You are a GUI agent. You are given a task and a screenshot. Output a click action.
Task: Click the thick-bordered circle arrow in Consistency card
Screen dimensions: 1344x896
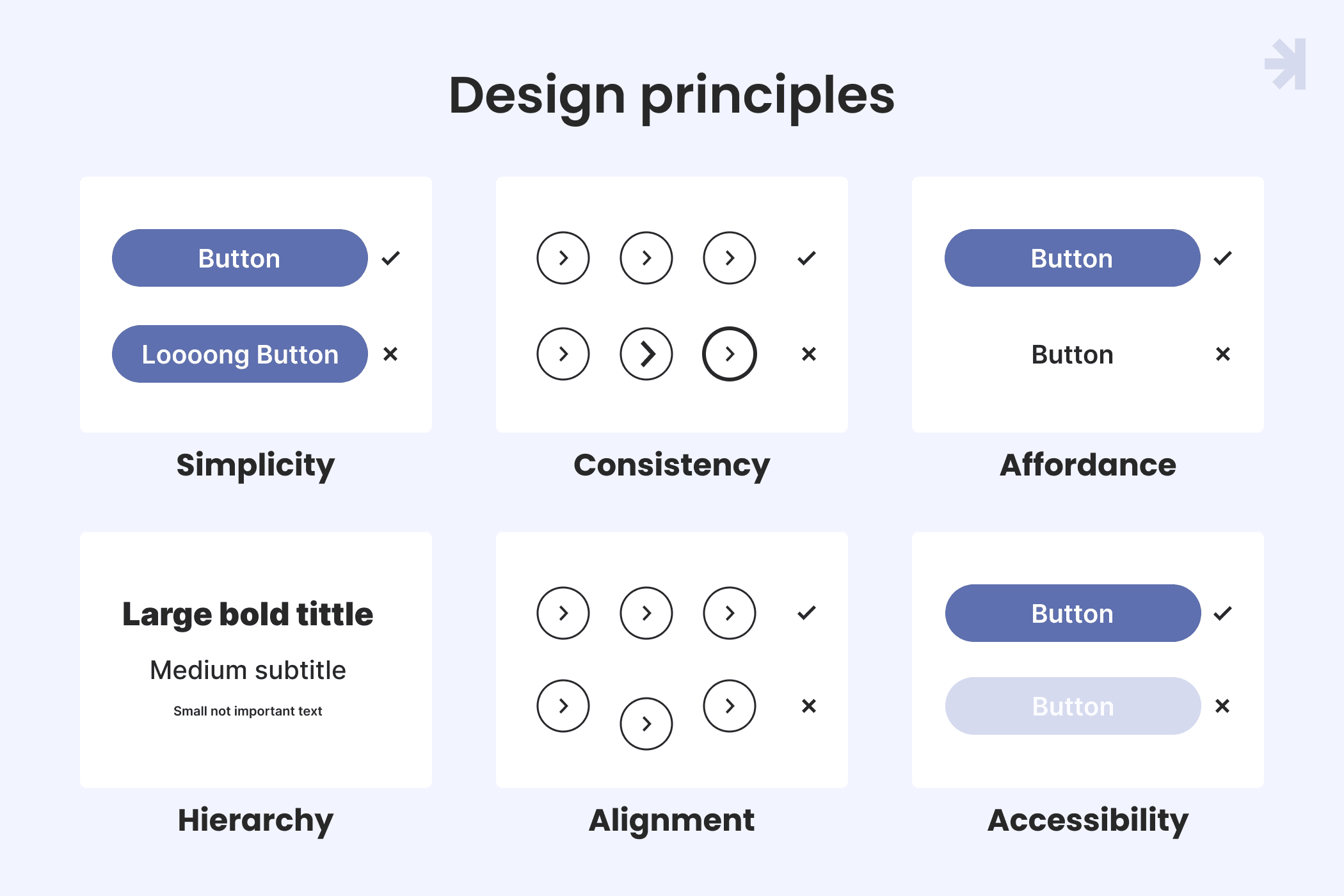730,354
